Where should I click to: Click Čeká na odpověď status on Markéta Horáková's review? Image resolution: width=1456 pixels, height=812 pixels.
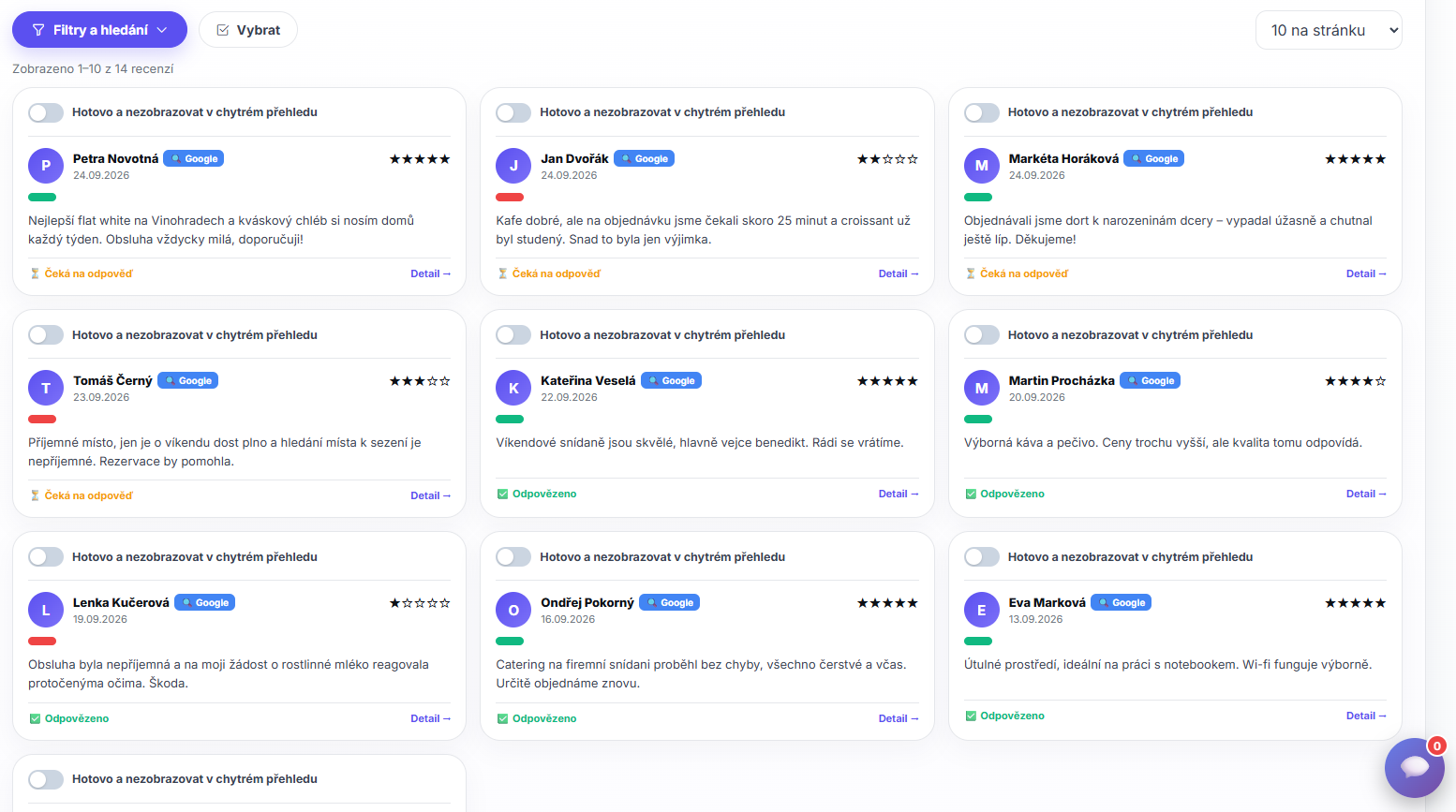(1017, 274)
